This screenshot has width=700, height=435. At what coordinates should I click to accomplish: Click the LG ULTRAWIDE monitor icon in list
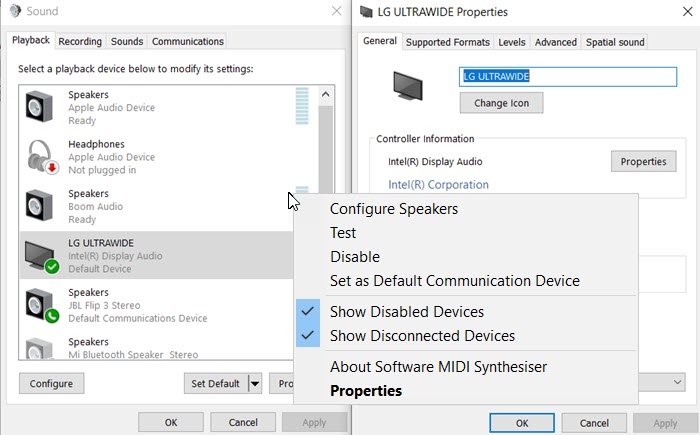[x=41, y=255]
